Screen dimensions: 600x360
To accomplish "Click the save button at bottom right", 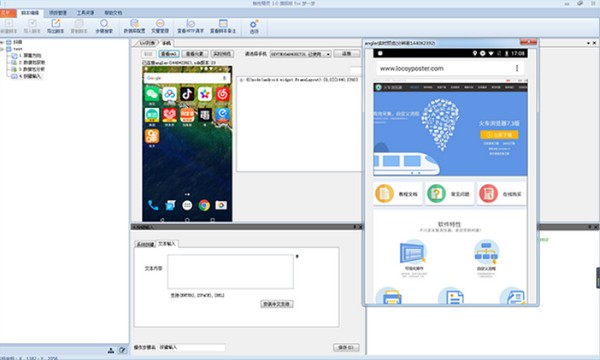I will coord(346,347).
